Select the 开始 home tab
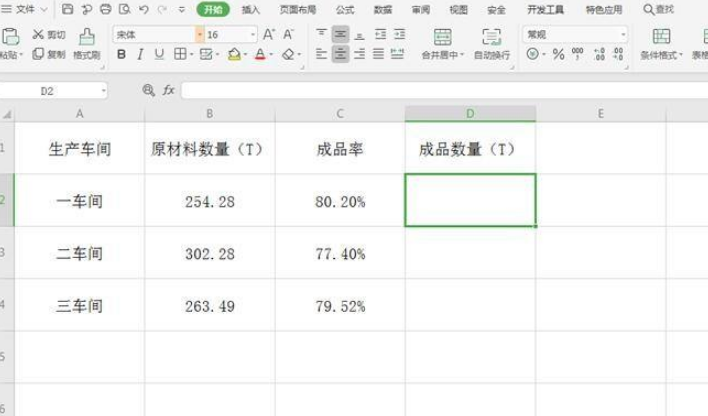Viewport: 708px width, 416px height. 213,9
